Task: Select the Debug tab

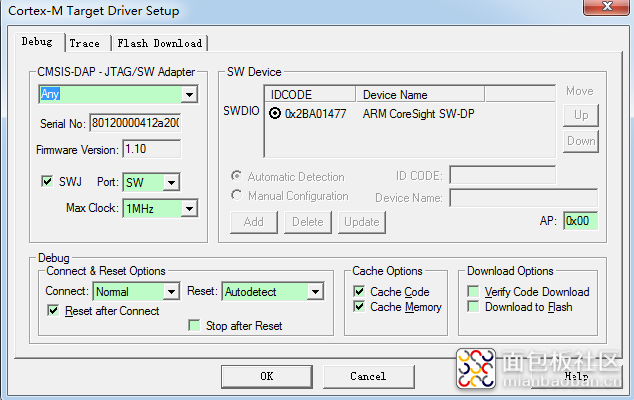Action: (x=39, y=42)
